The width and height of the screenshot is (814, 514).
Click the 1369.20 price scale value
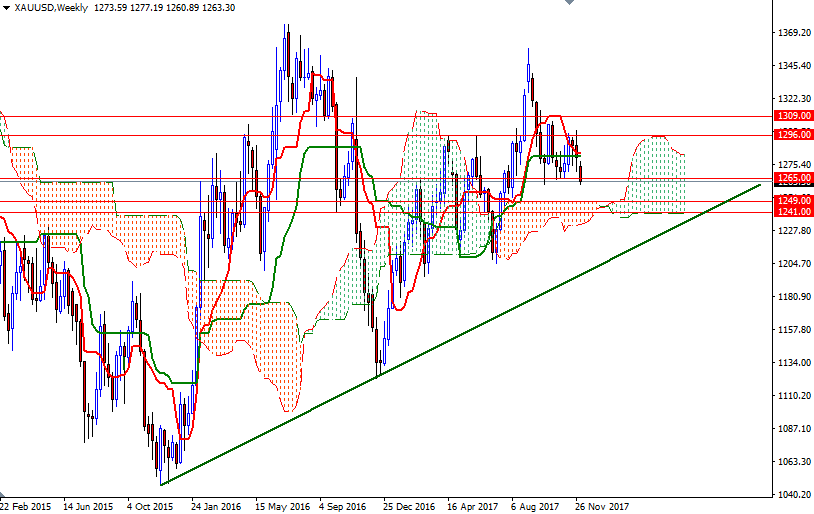click(x=794, y=33)
